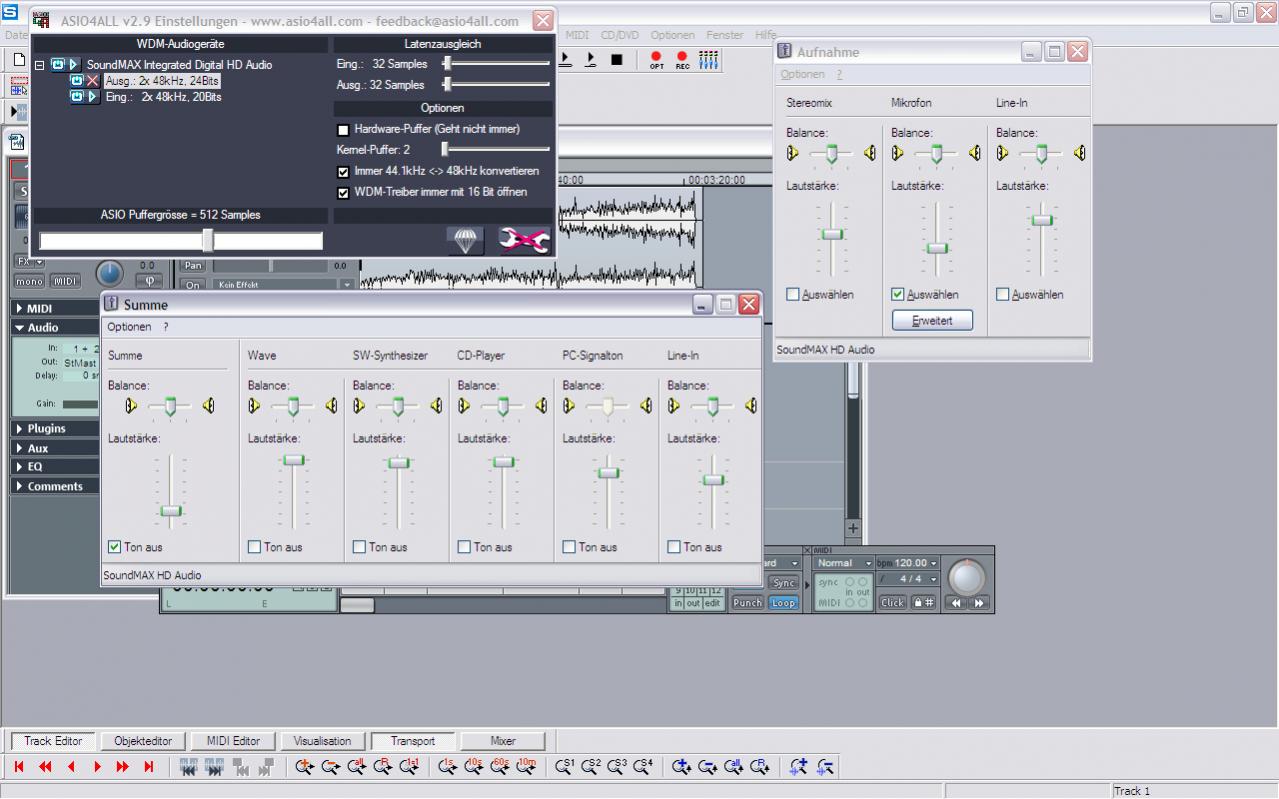Viewport: 1279px width, 799px height.
Task: Jump to project end with red marker icon
Action: pyautogui.click(x=149, y=767)
